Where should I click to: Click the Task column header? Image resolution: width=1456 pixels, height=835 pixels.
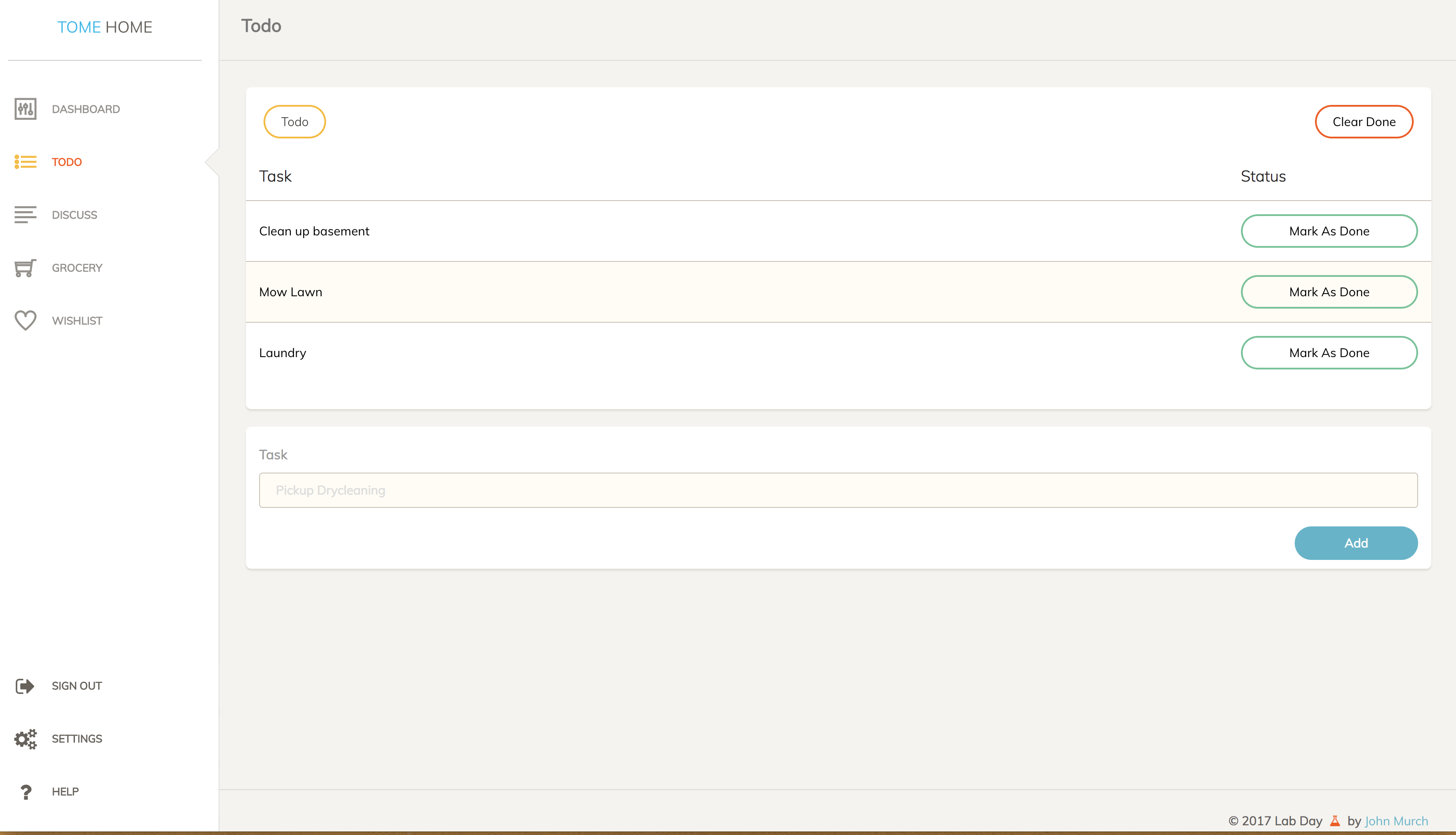click(275, 176)
